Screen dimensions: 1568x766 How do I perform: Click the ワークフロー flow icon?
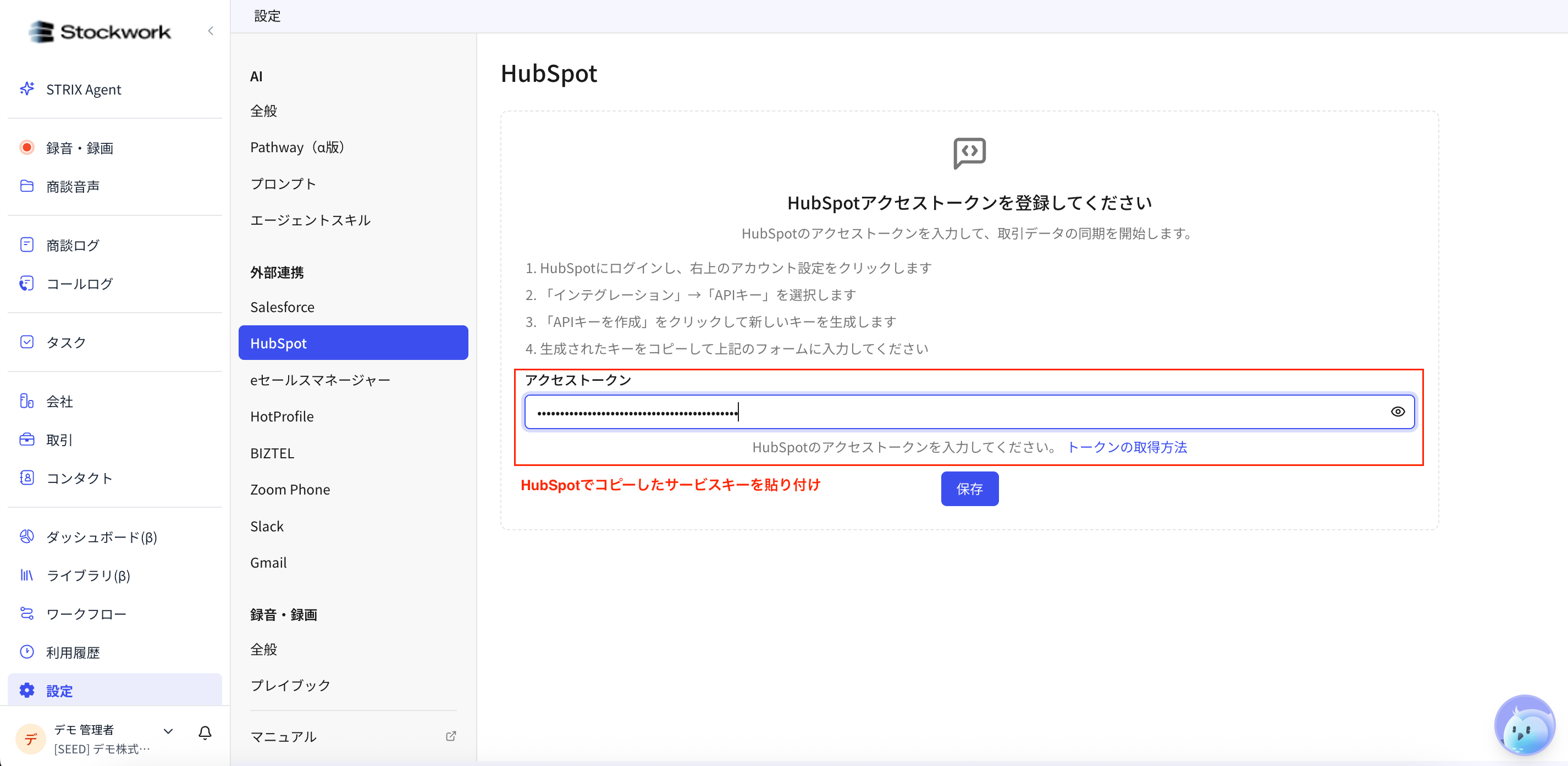(x=27, y=613)
